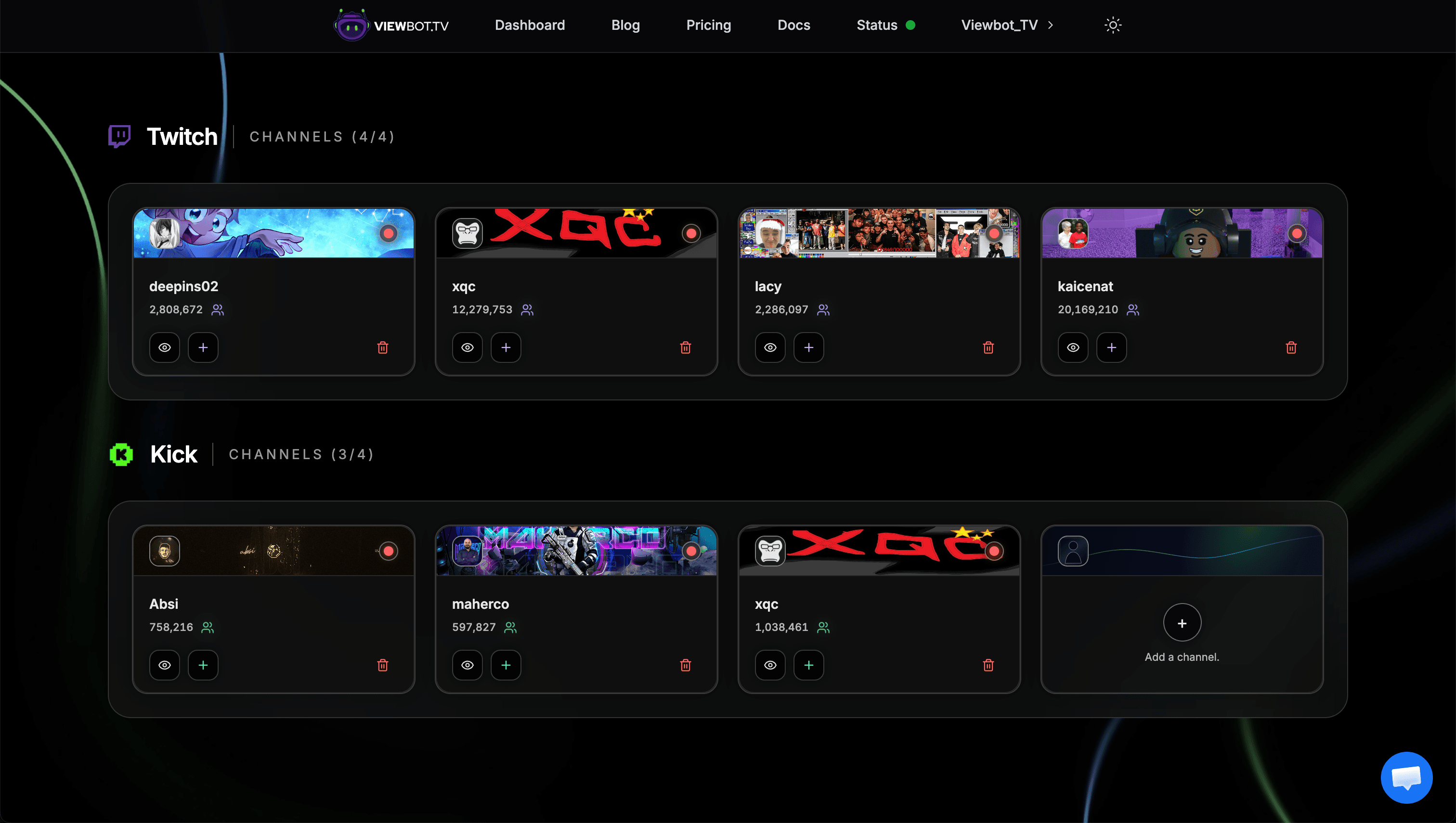Open the Docs page

pyautogui.click(x=794, y=25)
